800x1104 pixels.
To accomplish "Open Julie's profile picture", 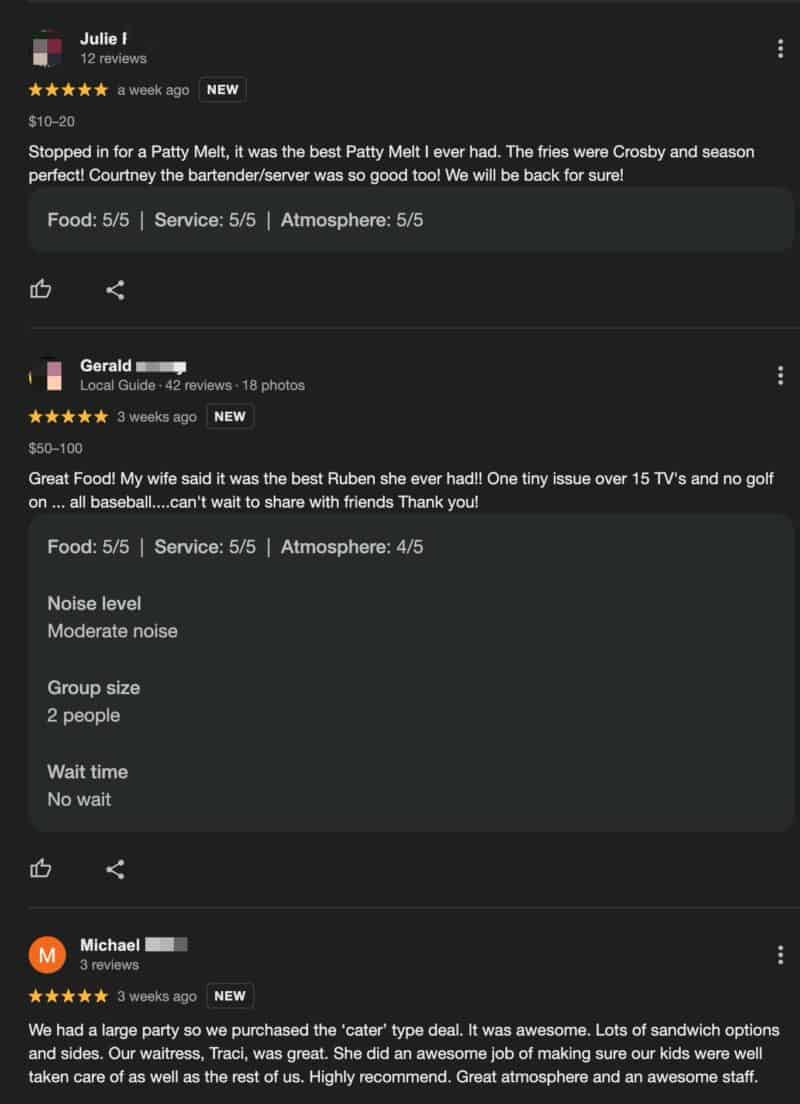I will (47, 49).
